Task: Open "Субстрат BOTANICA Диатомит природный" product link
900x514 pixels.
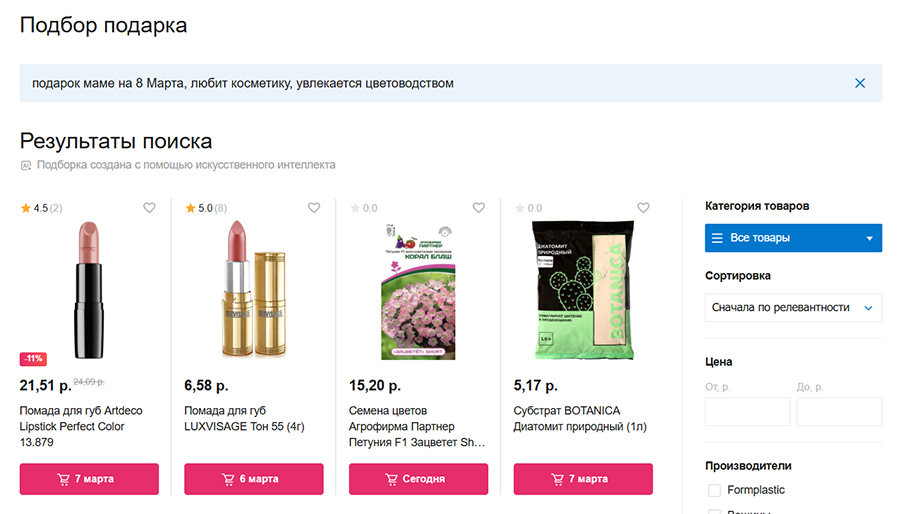Action: (580, 419)
